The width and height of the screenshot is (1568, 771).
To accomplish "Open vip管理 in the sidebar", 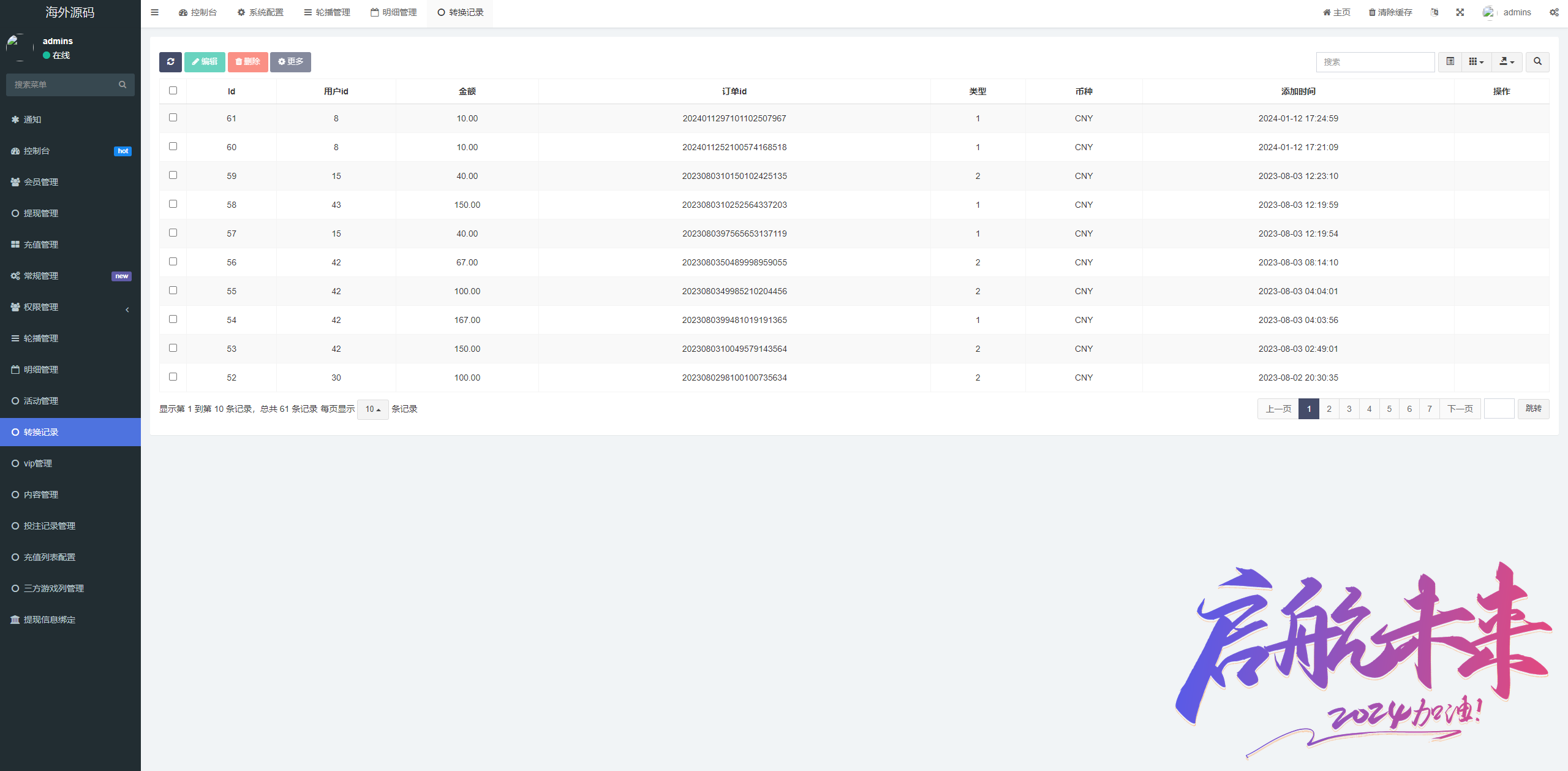I will 70,463.
